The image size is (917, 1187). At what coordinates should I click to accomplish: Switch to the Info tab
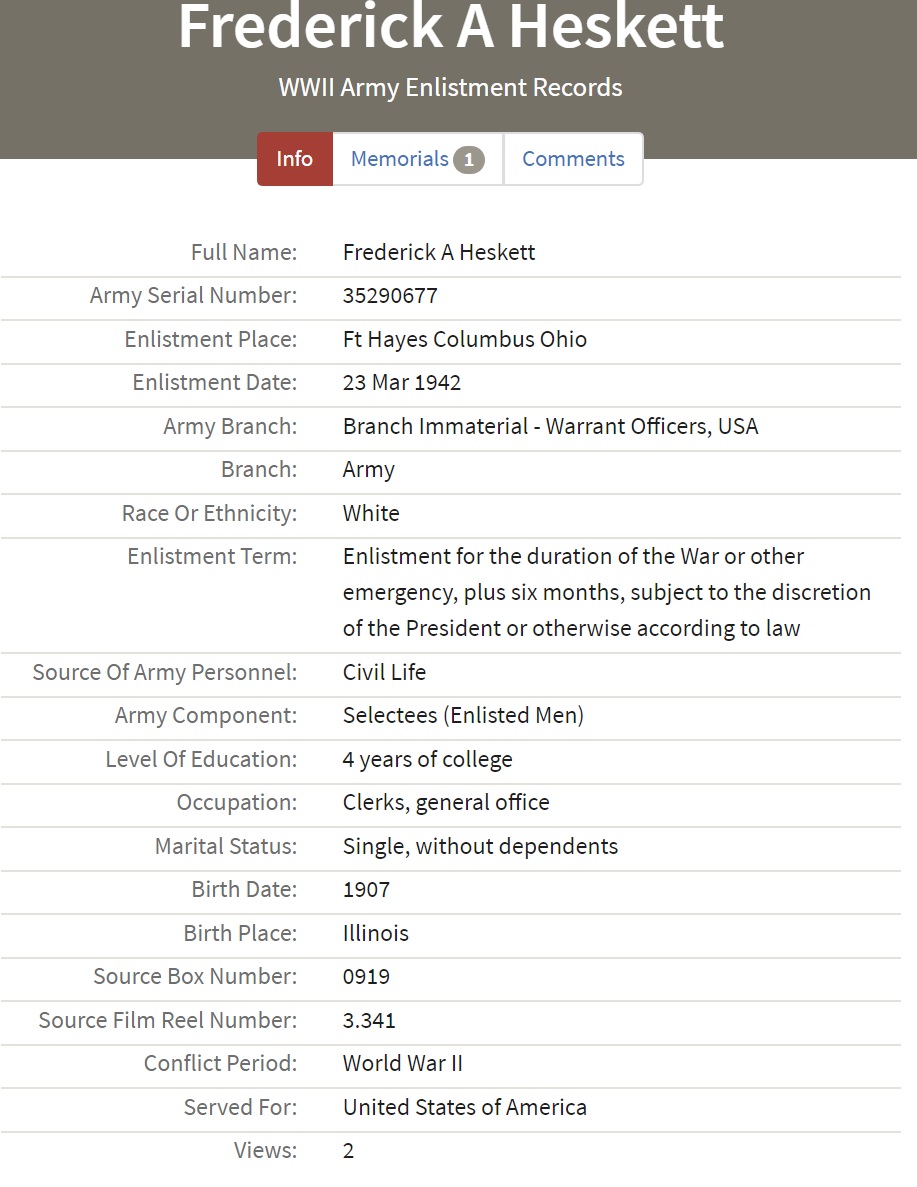point(294,159)
